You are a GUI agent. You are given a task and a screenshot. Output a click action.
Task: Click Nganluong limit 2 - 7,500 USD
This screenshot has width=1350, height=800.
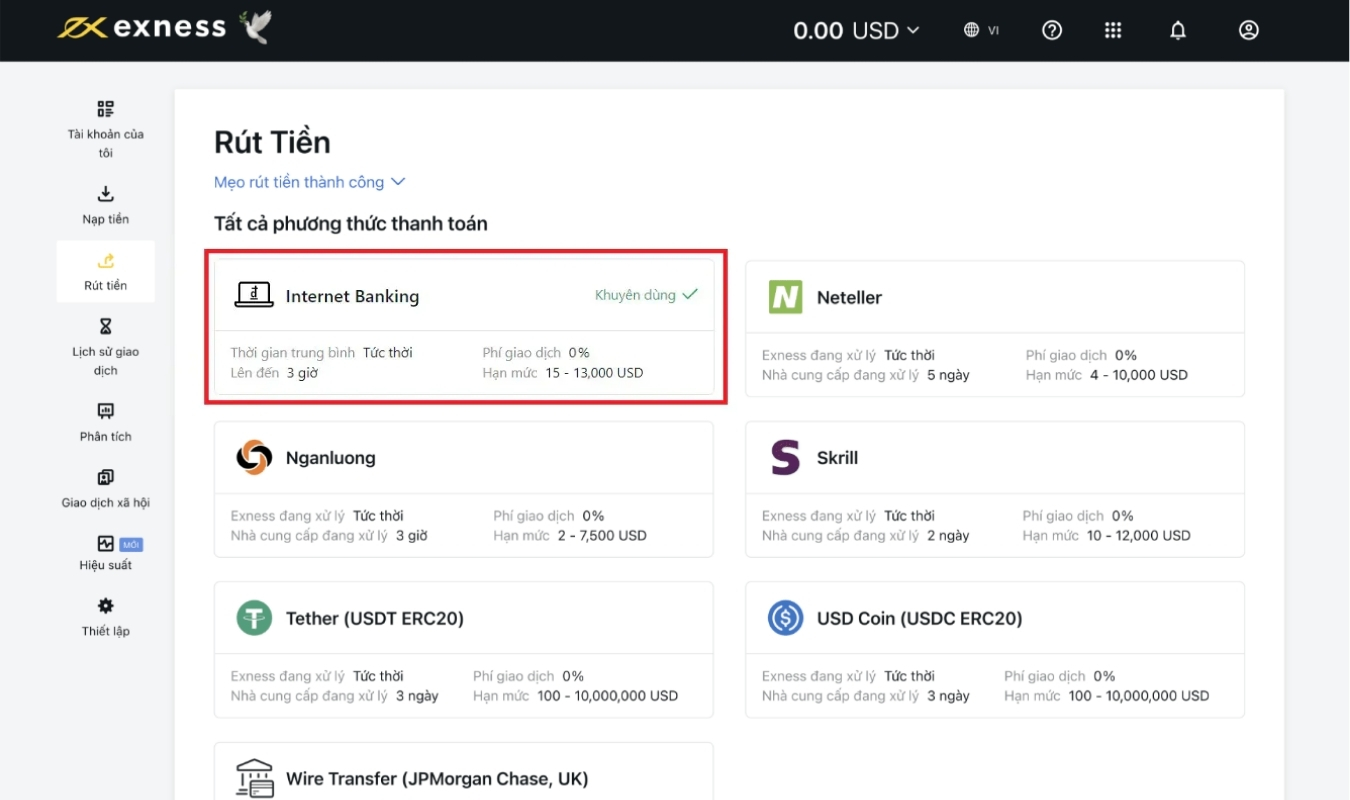pyautogui.click(x=602, y=536)
